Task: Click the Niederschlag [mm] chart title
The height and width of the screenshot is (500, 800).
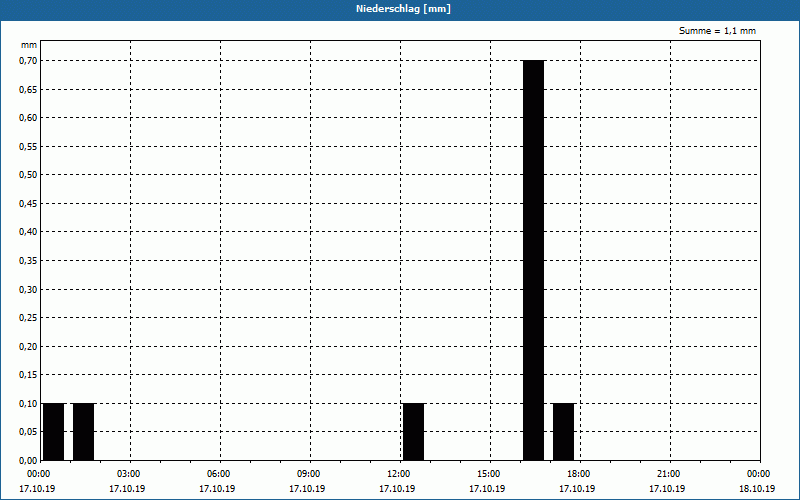Action: 403,9
